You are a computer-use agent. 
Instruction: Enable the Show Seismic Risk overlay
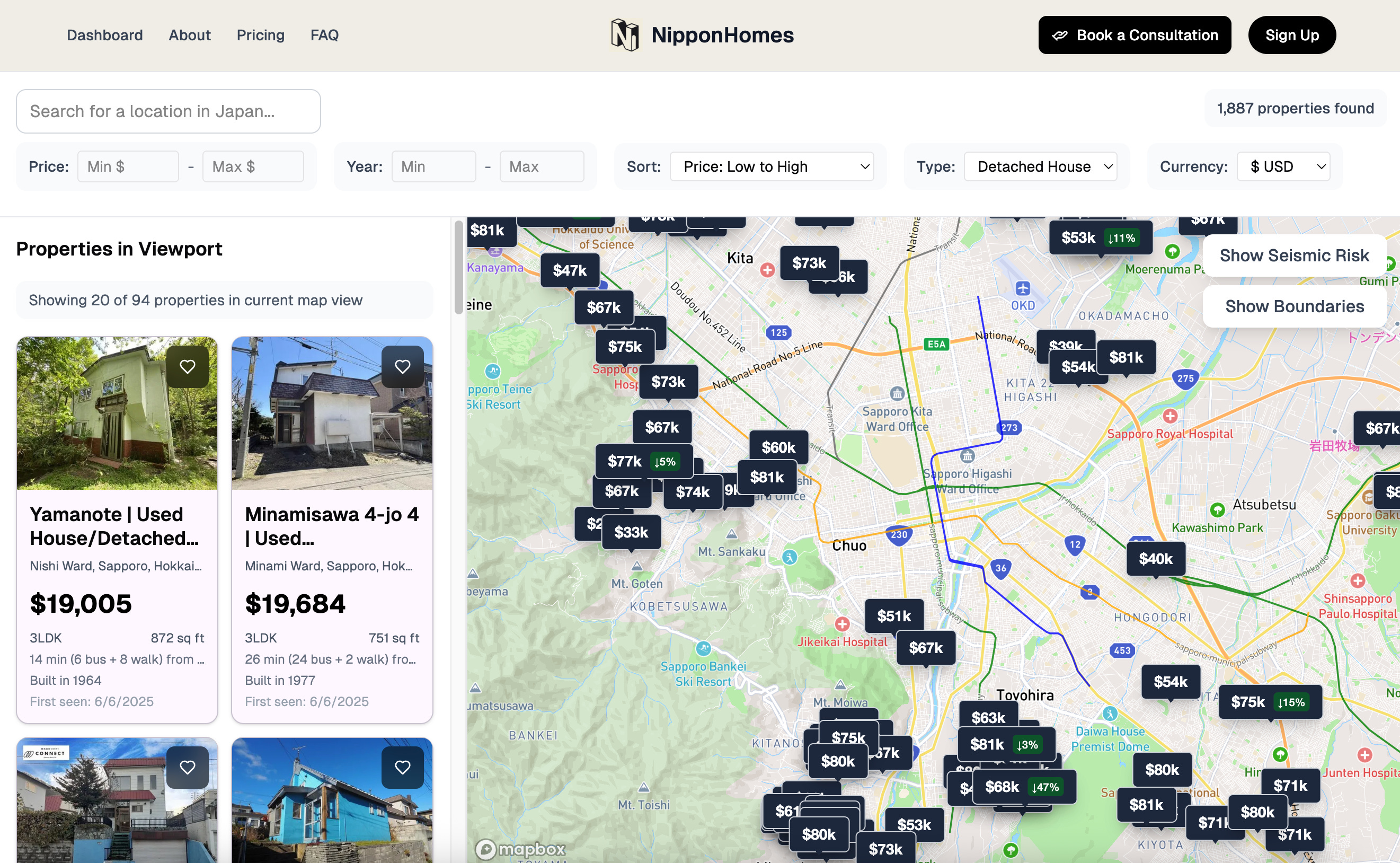coord(1294,255)
